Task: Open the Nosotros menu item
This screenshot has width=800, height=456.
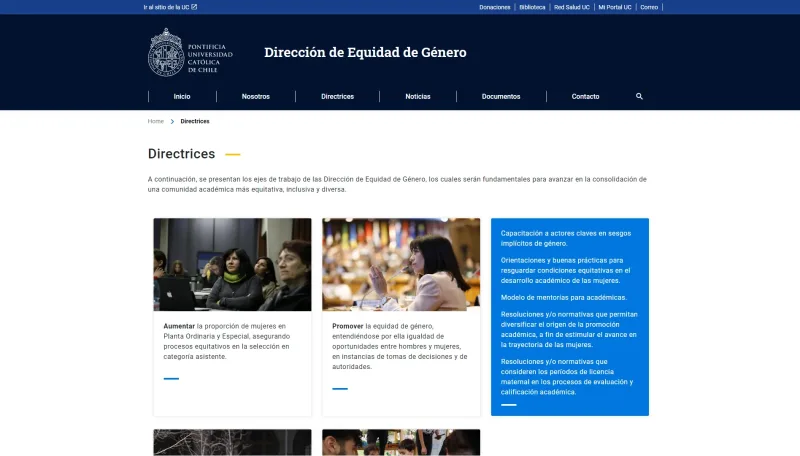Action: pos(256,96)
